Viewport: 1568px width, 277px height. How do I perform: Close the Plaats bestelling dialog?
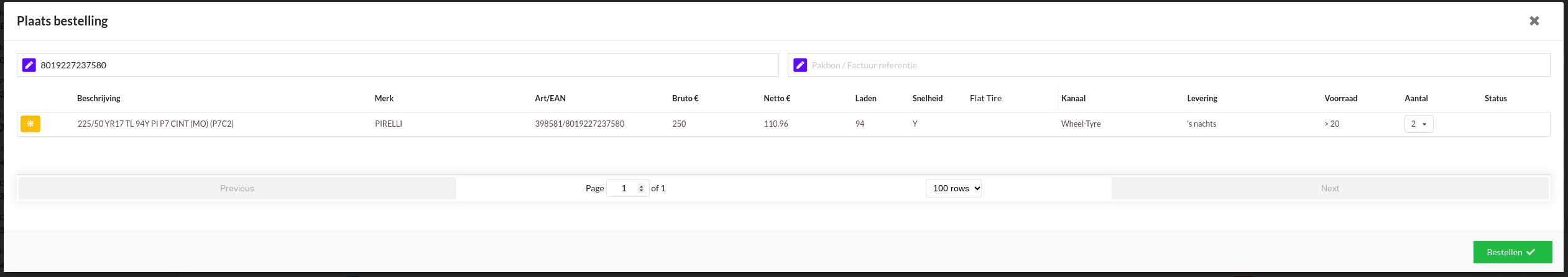[x=1534, y=21]
